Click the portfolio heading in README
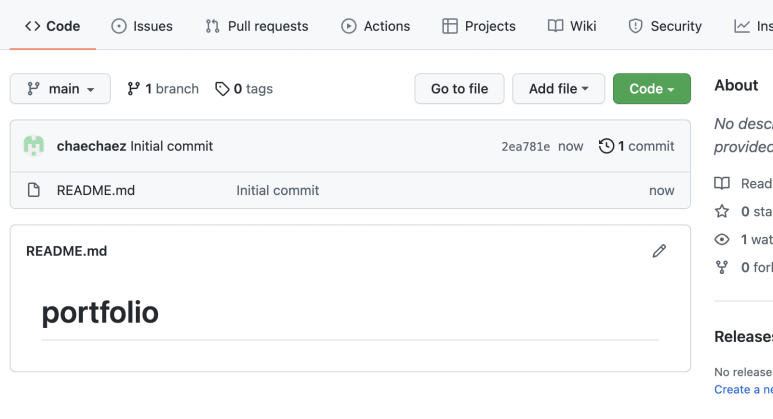Viewport: 773px width, 419px height. point(100,312)
